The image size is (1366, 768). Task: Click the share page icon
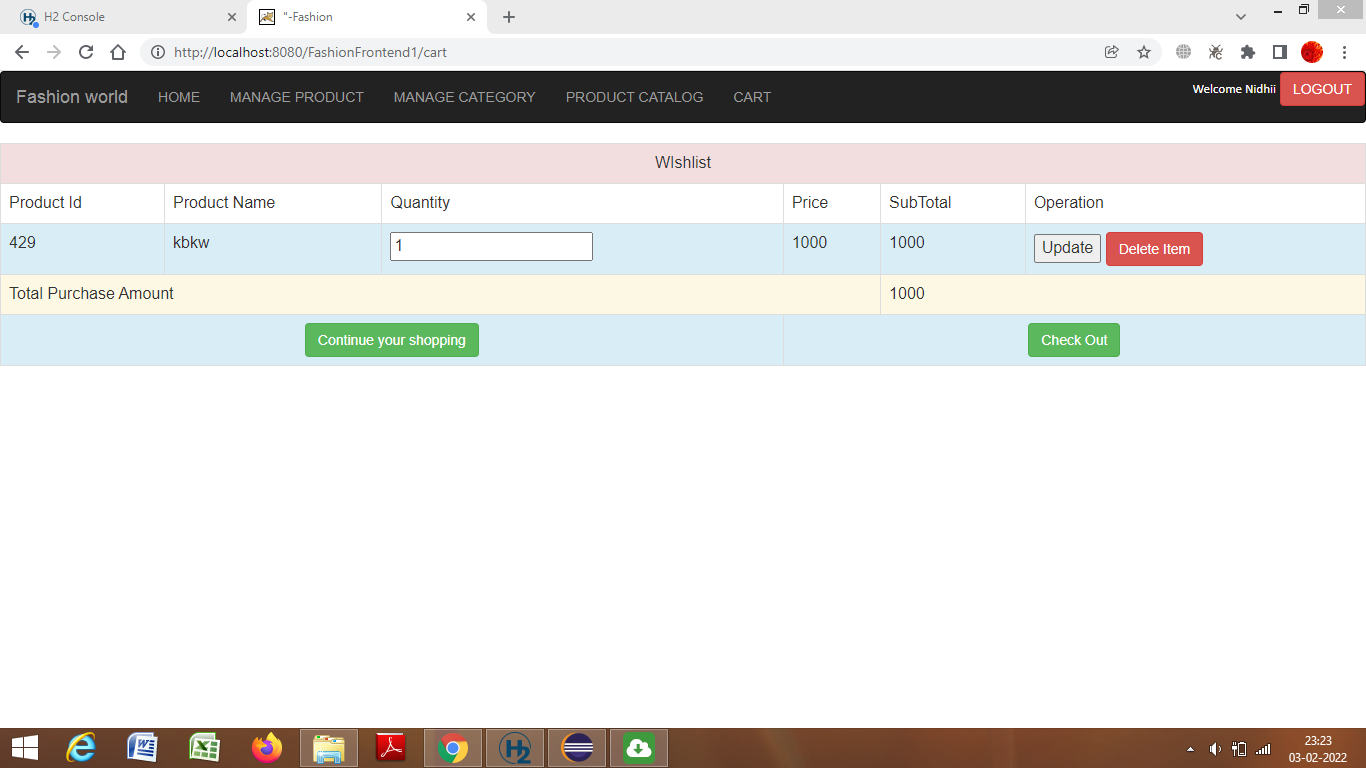[x=1111, y=51]
